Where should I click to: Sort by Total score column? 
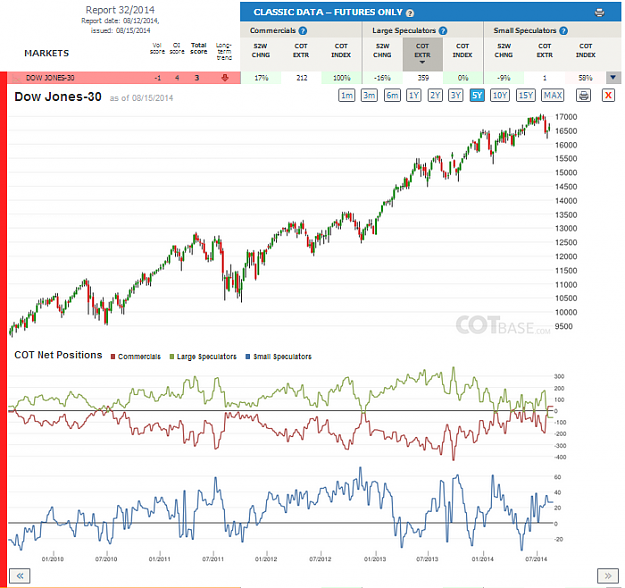click(x=199, y=48)
